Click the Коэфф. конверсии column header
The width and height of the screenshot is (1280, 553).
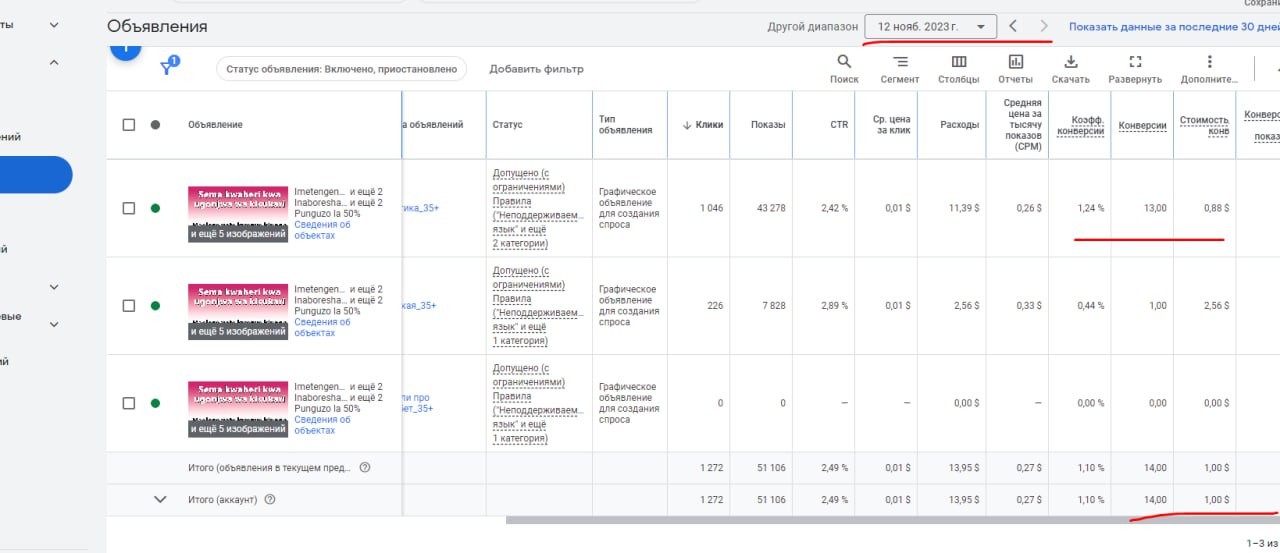point(1081,125)
